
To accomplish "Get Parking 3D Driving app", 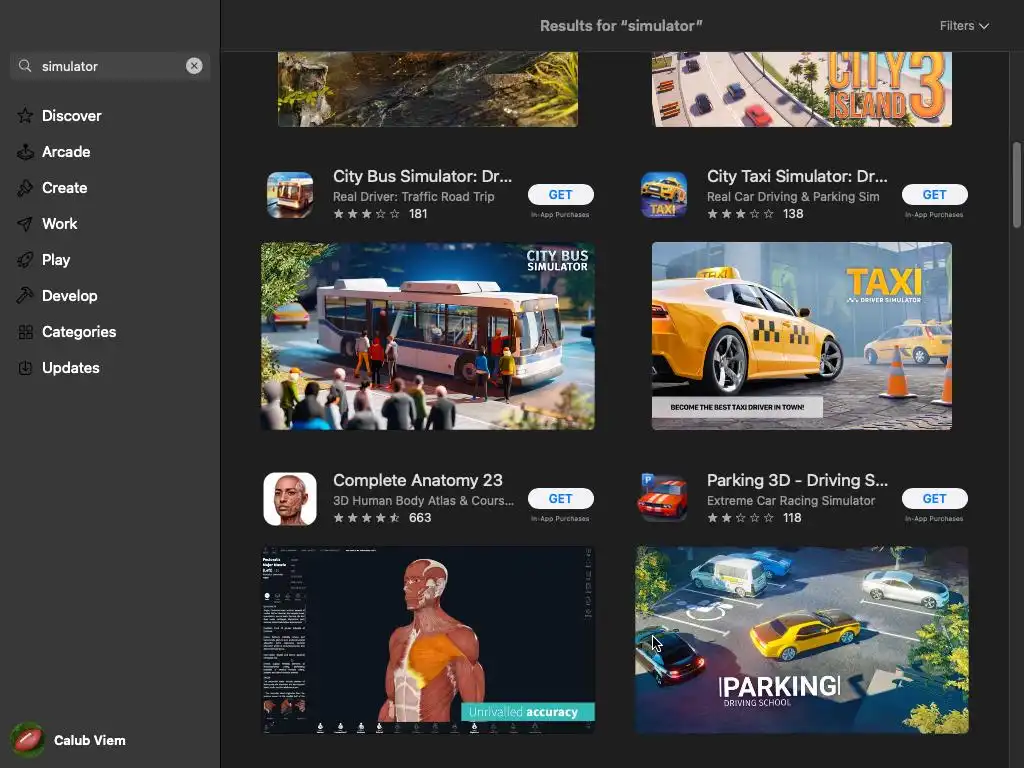I will pos(935,499).
